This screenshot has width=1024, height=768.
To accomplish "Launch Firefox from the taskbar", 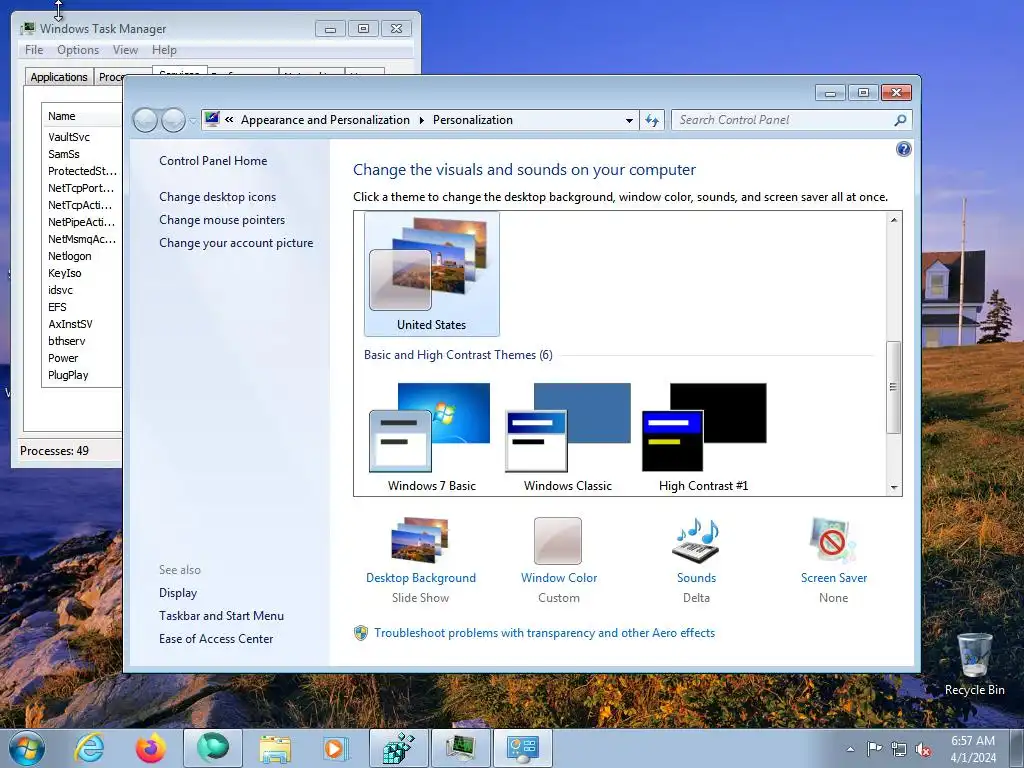I will tap(150, 748).
